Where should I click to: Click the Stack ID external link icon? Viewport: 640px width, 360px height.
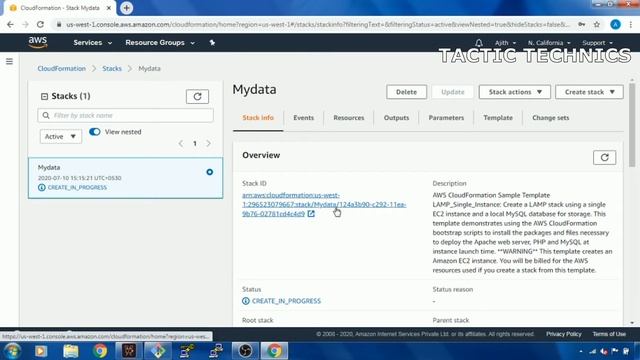tap(311, 213)
